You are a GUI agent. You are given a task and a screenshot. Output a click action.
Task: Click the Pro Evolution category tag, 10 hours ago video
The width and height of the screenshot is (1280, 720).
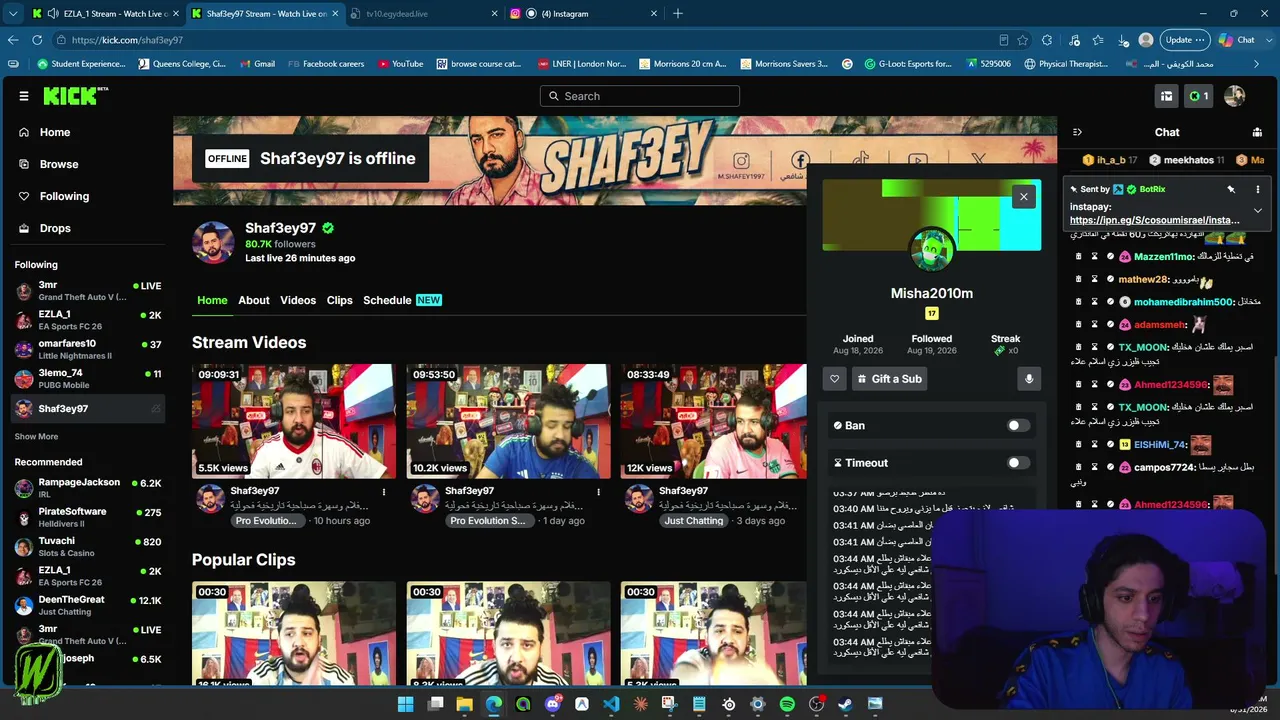(x=267, y=521)
